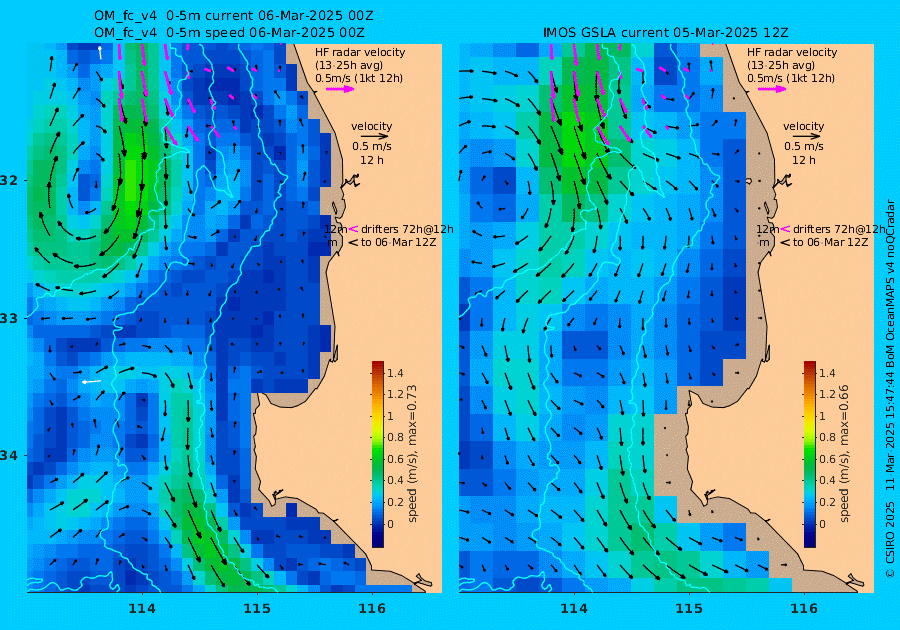Image resolution: width=900 pixels, height=630 pixels.
Task: Click 'to 06 Mar 12Z' text in right map
Action: pos(830,243)
